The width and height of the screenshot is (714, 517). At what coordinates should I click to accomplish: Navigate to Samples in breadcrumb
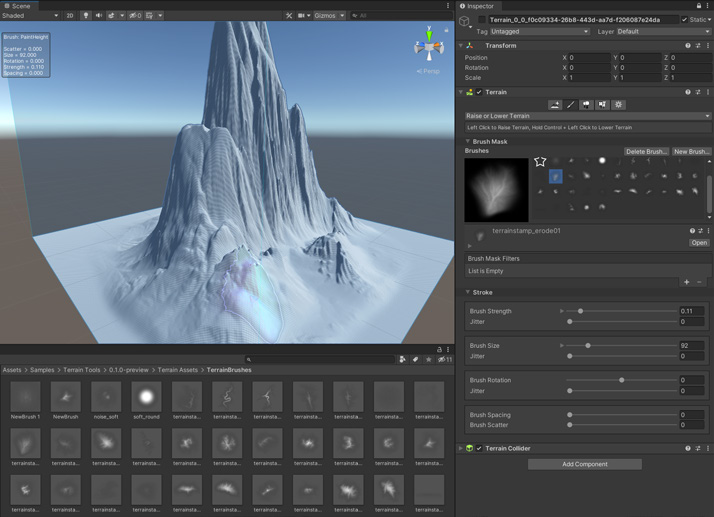click(42, 370)
